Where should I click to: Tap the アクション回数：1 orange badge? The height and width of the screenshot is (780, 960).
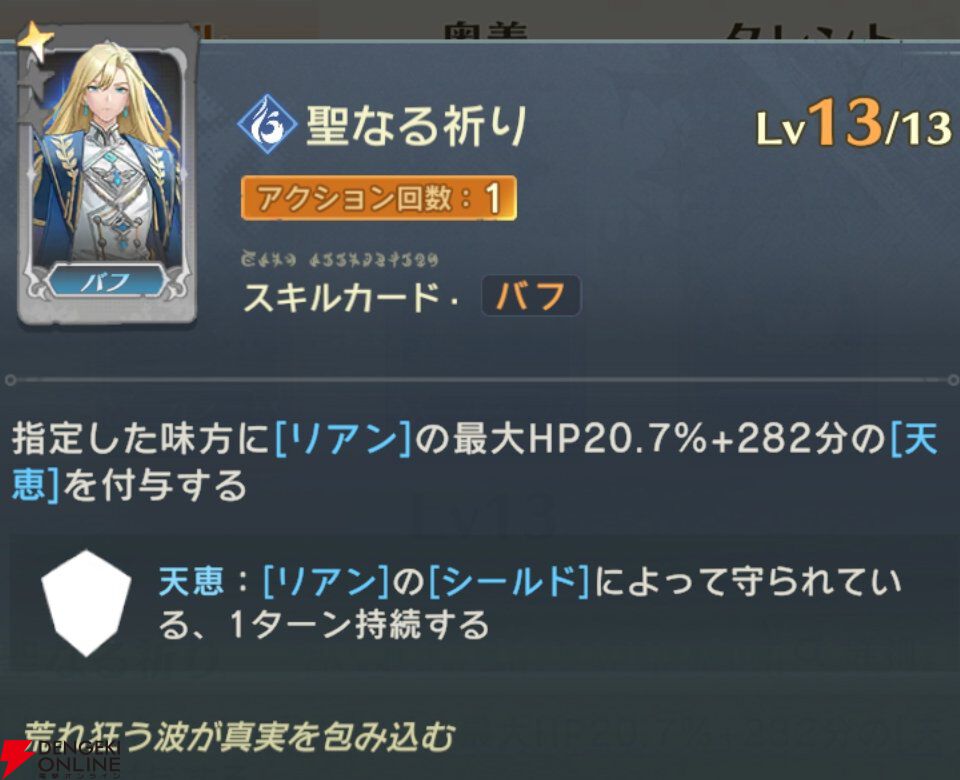pyautogui.click(x=379, y=198)
